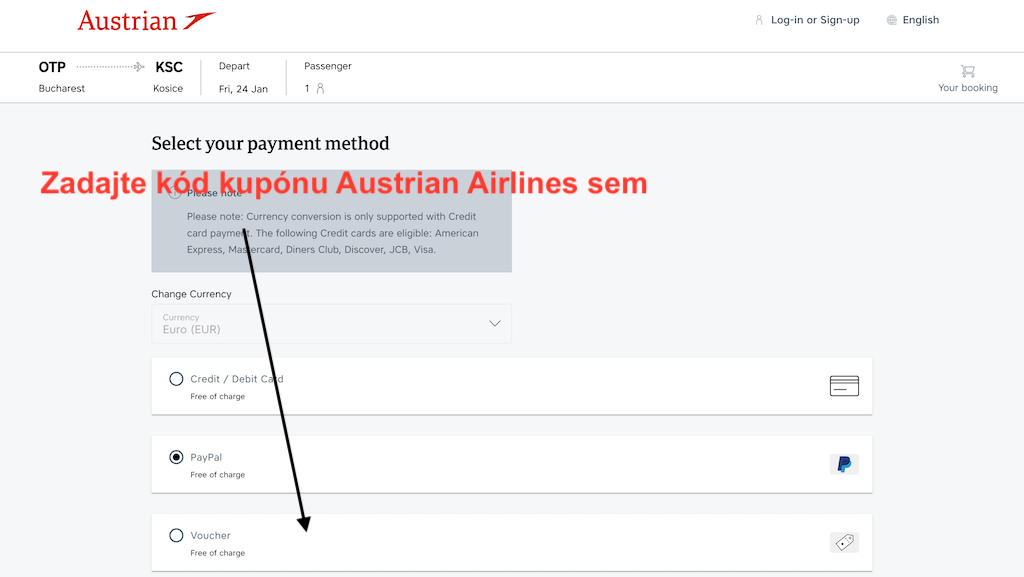Image resolution: width=1024 pixels, height=577 pixels.
Task: Select the Voucher radio button
Action: click(176, 535)
